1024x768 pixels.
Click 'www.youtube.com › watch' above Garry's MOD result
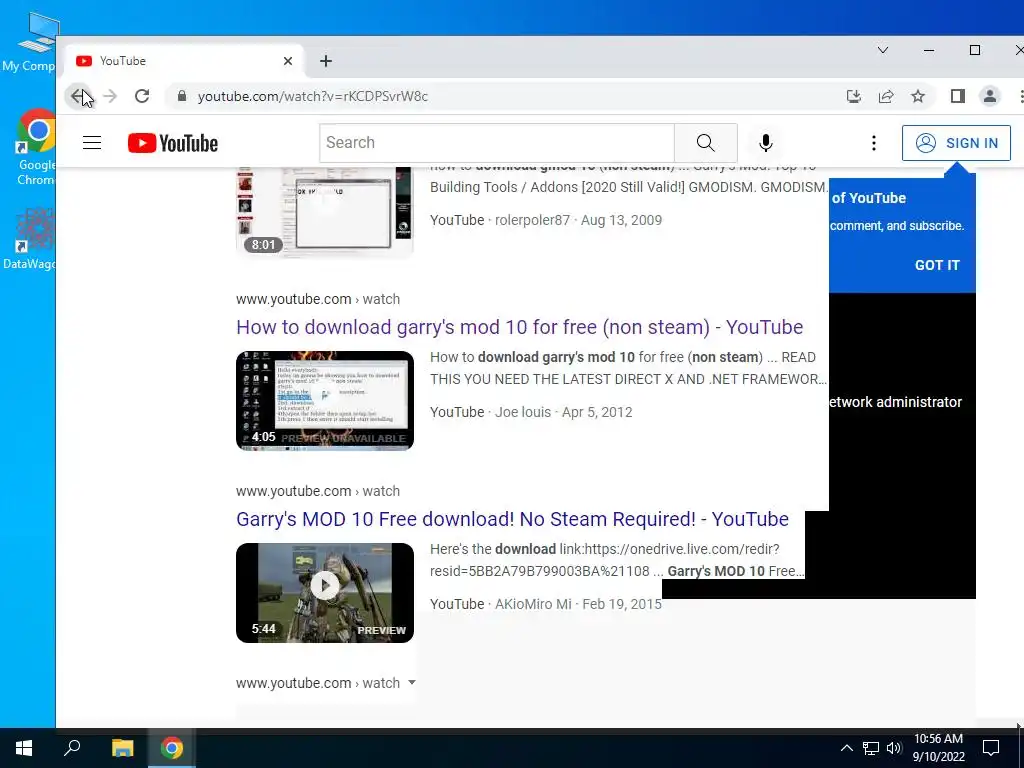tap(317, 491)
